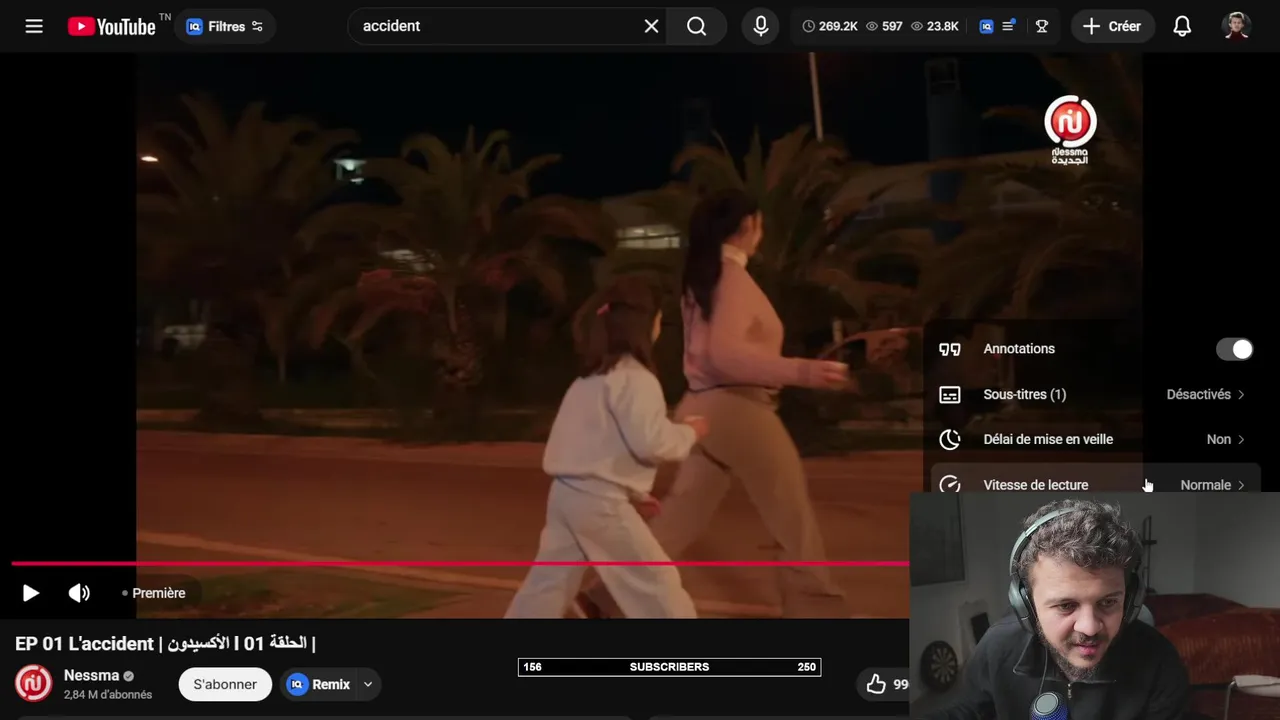Image resolution: width=1280 pixels, height=720 pixels.
Task: Mute the video volume
Action: [x=79, y=593]
